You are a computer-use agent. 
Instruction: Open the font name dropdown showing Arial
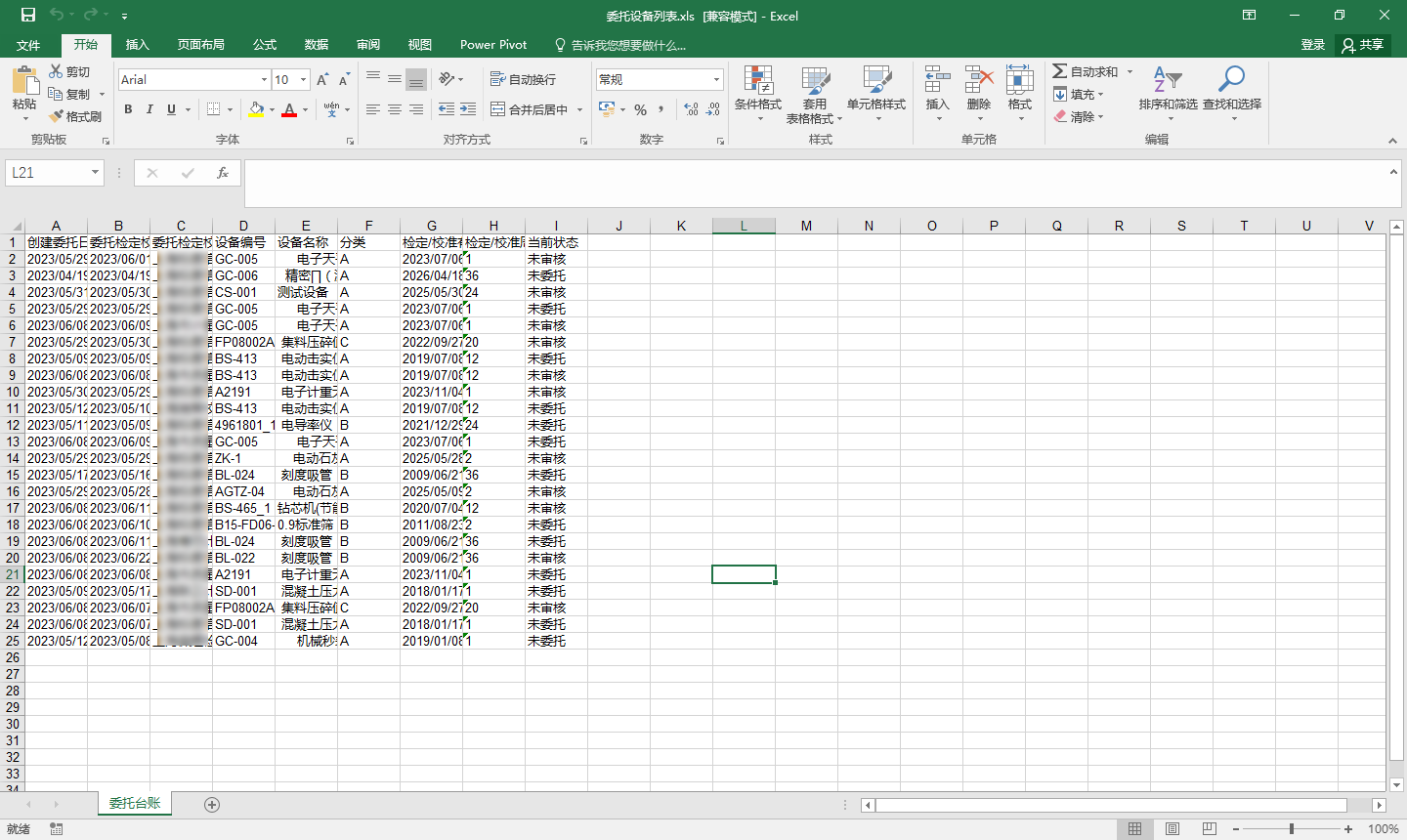coord(264,79)
